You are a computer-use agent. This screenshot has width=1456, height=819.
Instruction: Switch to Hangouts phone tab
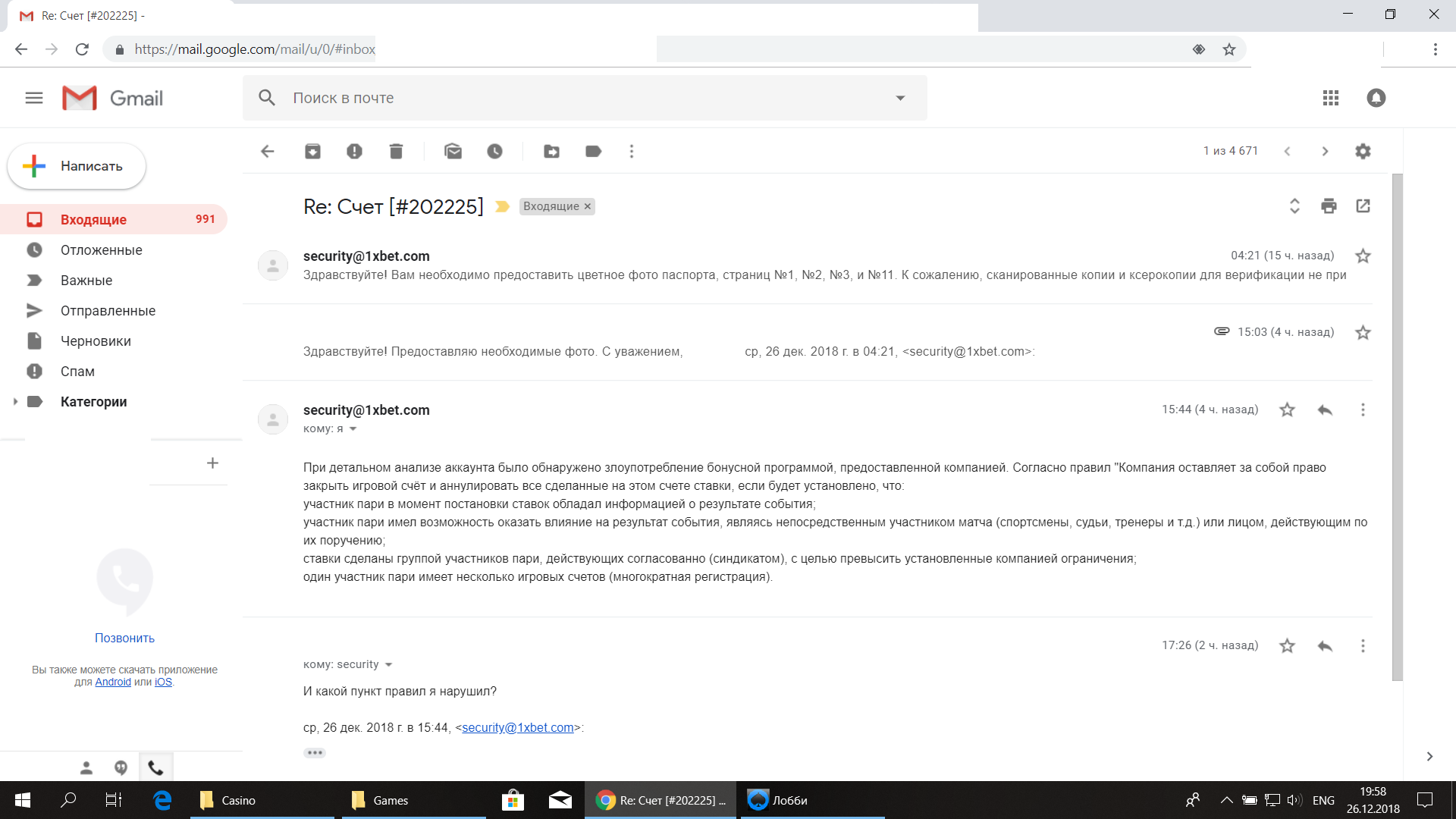155,767
